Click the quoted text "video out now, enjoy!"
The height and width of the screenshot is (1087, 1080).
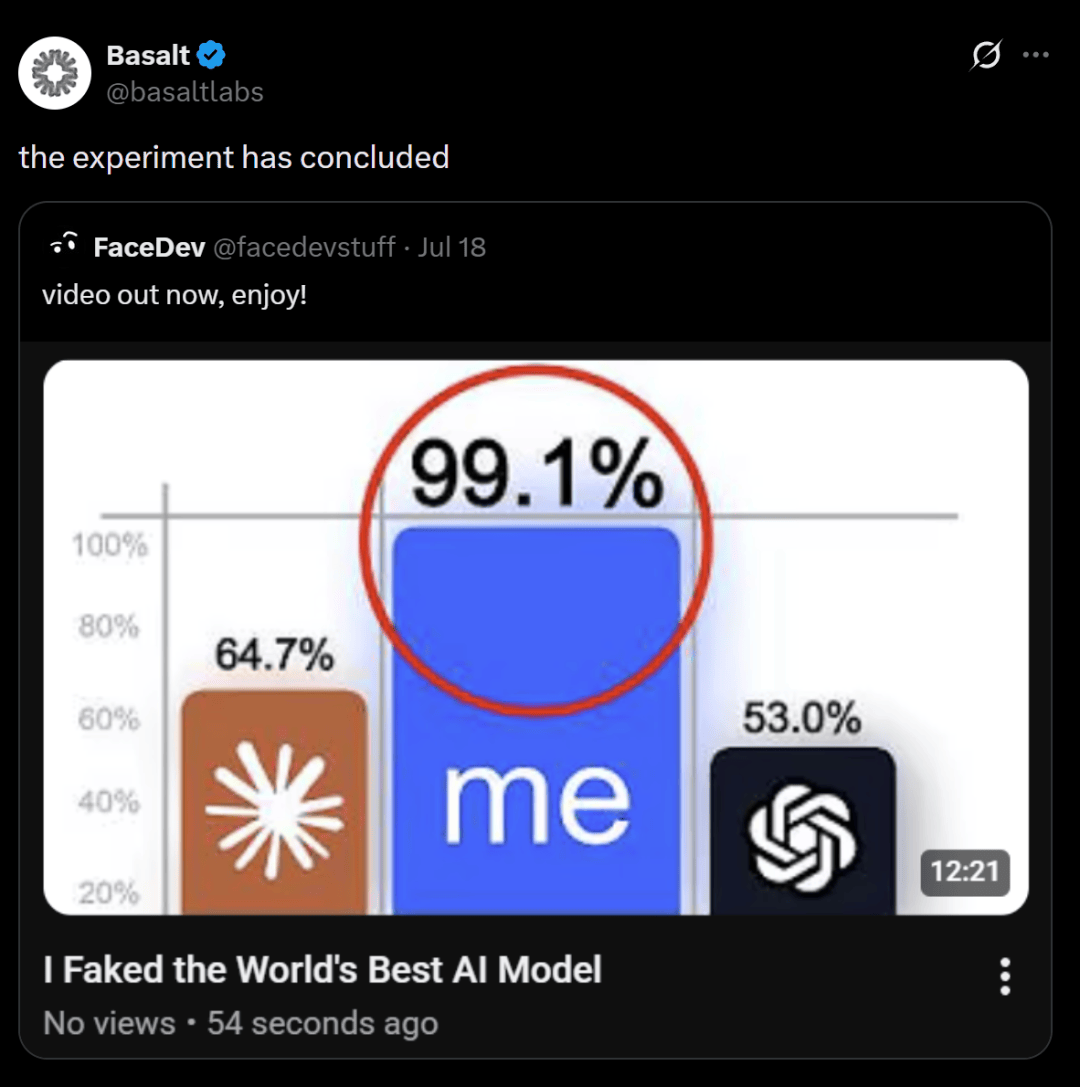[x=175, y=295]
